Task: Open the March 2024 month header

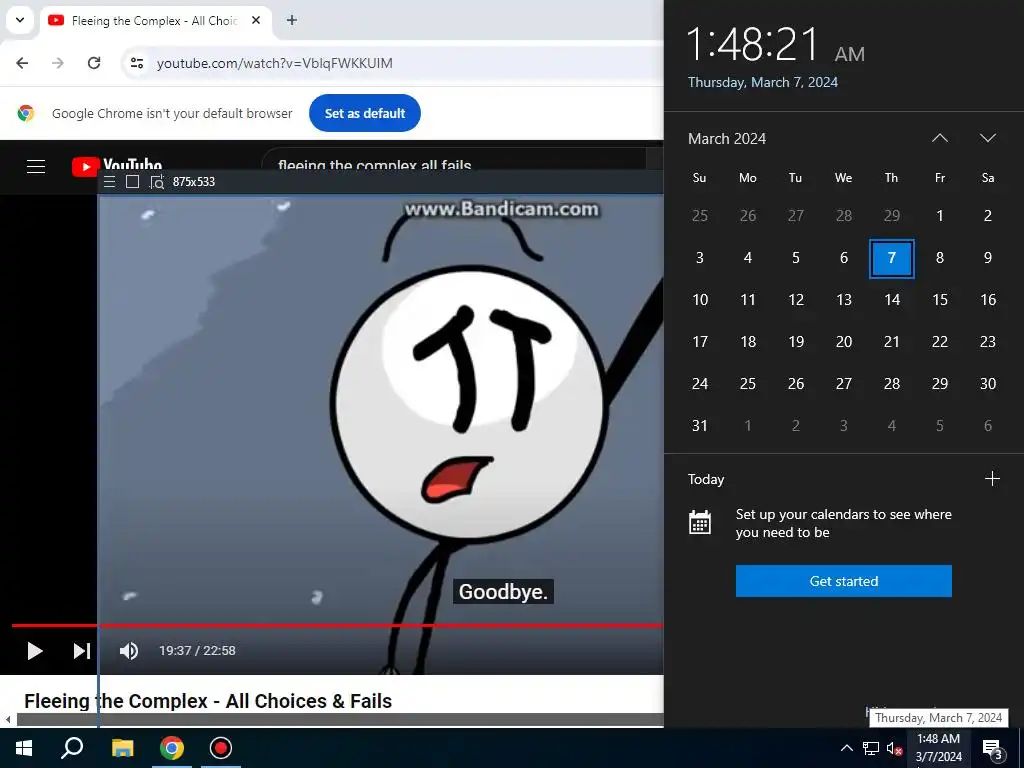Action: [727, 138]
